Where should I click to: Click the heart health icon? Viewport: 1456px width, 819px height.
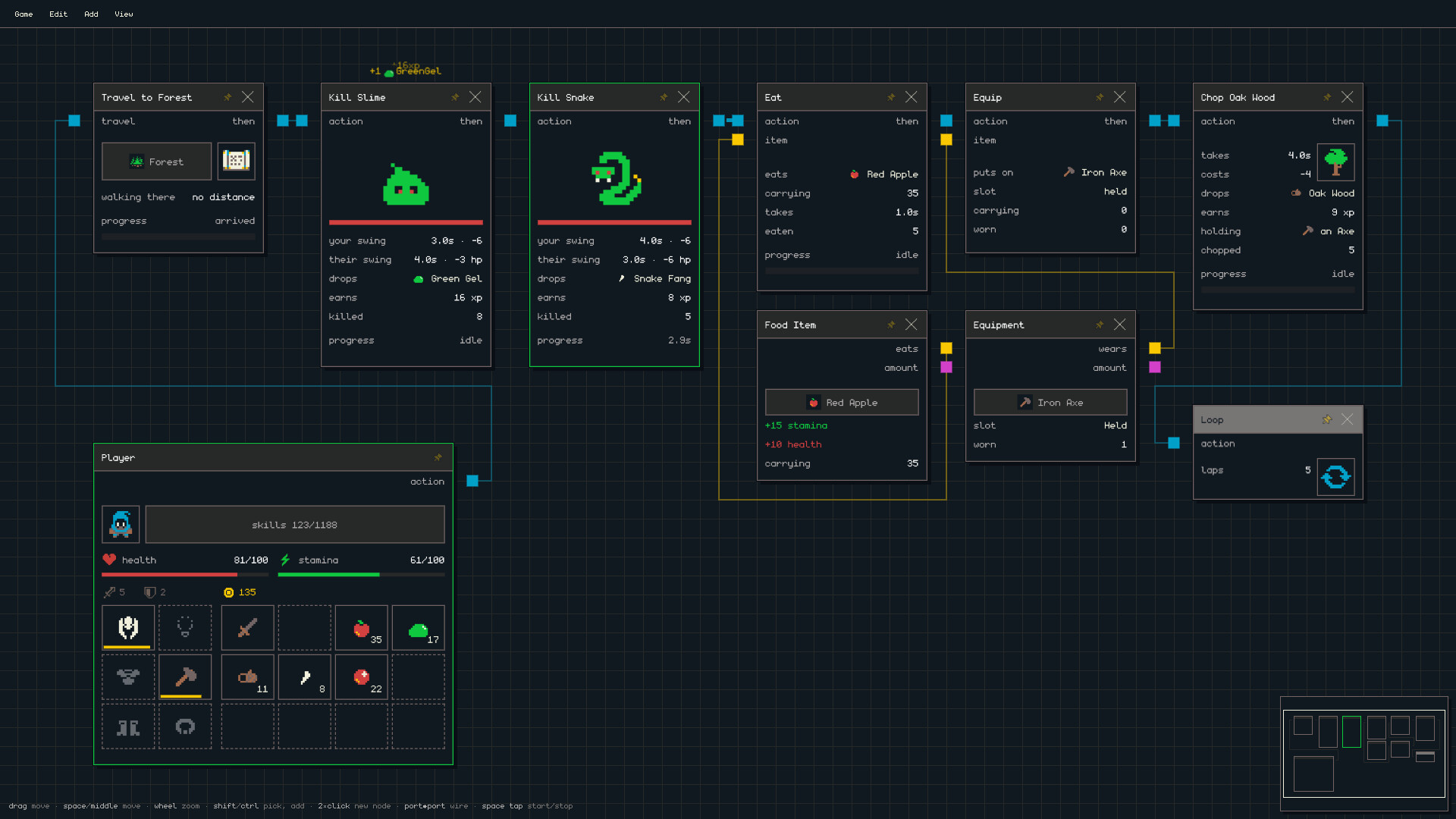(x=109, y=560)
